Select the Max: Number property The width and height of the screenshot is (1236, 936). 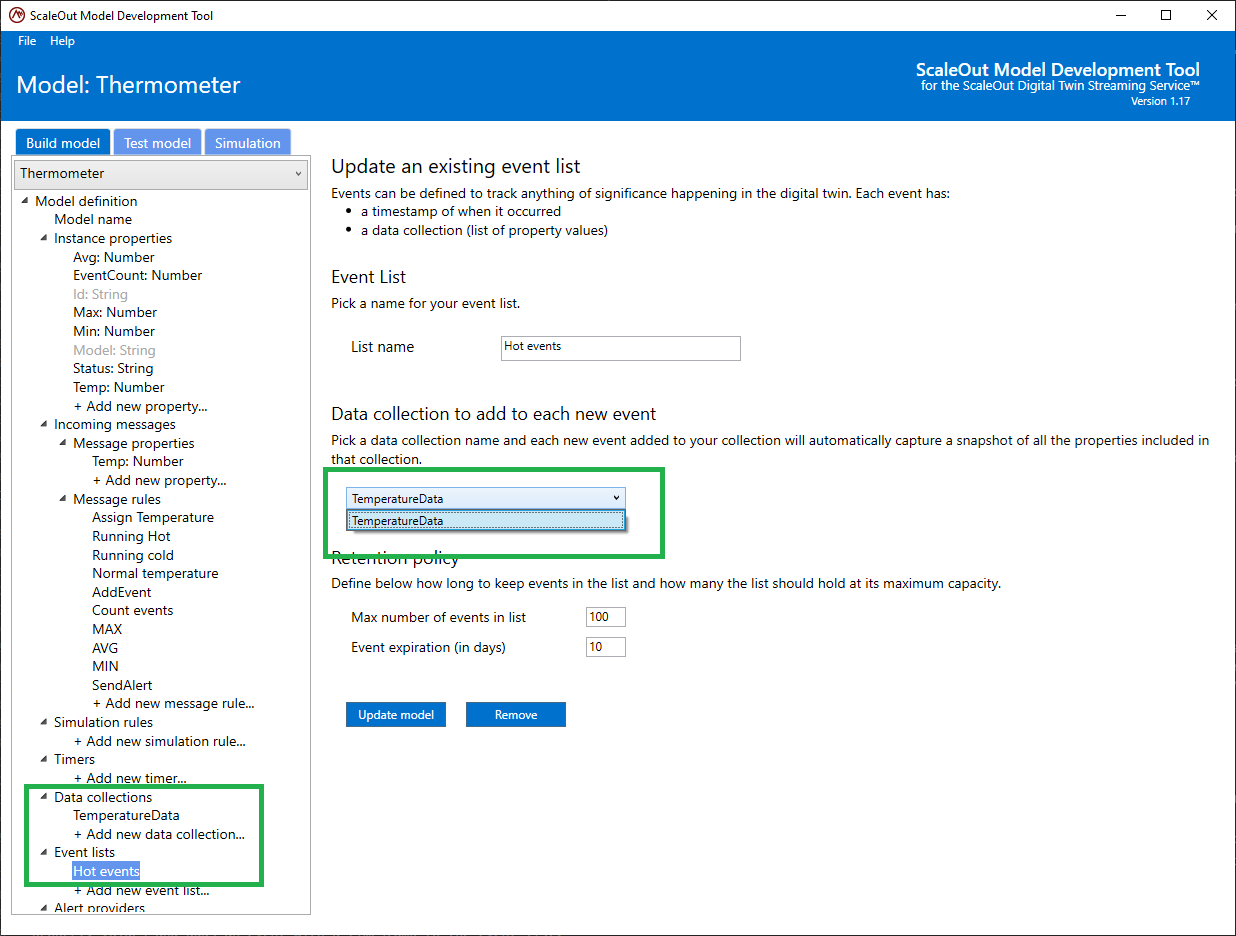click(x=115, y=312)
